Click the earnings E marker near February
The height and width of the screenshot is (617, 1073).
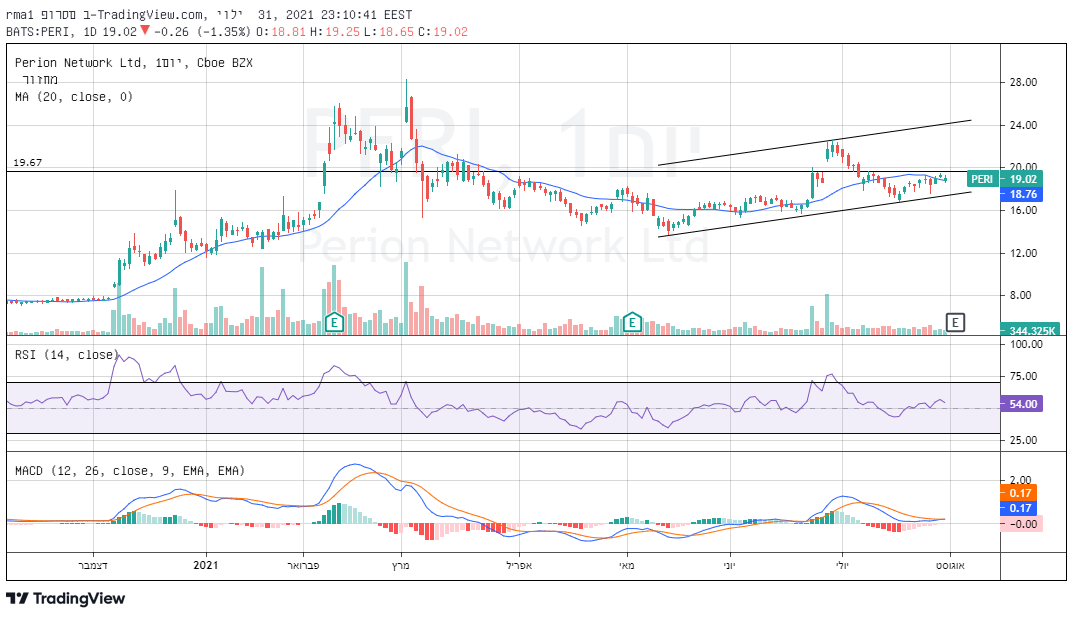(334, 321)
